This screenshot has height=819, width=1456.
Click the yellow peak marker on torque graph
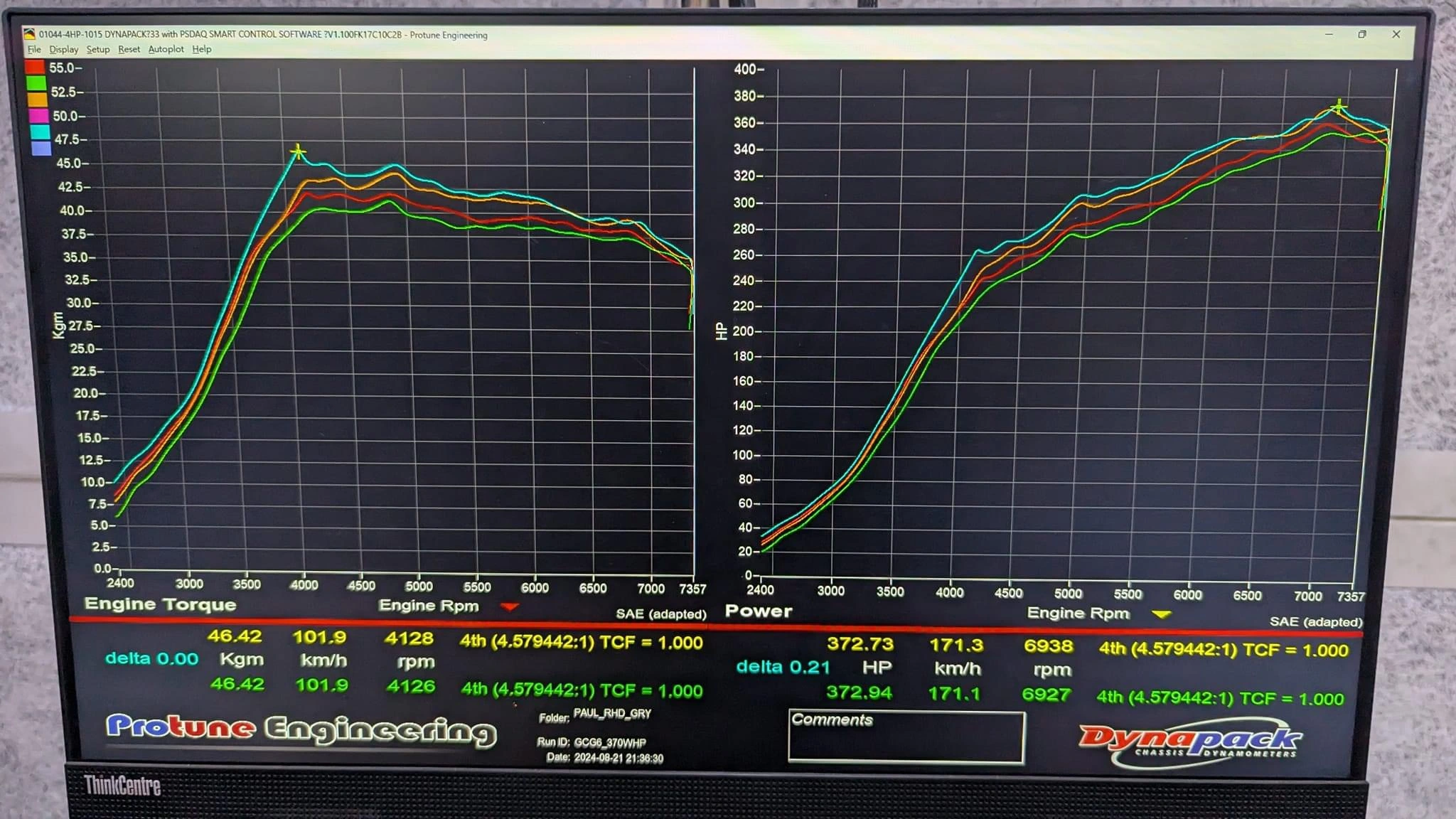298,151
